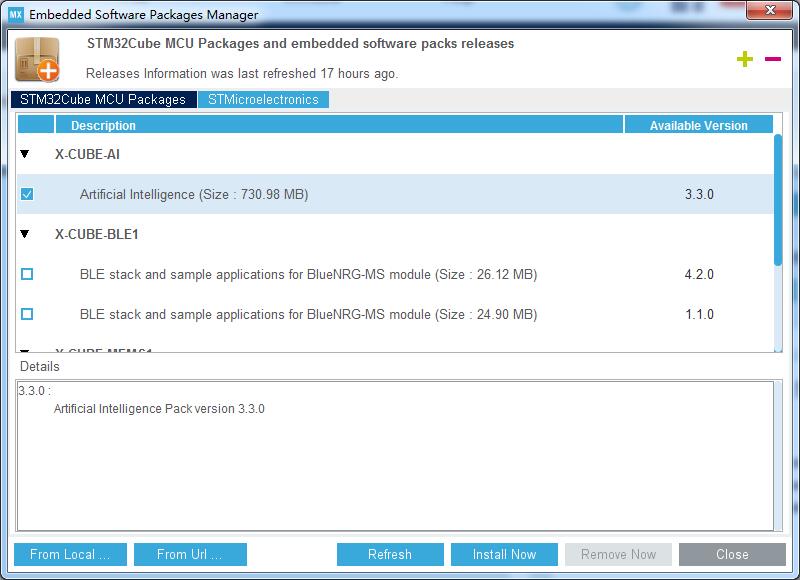The image size is (800, 580).
Task: Select the STMicroelectronics tab
Action: 264,100
